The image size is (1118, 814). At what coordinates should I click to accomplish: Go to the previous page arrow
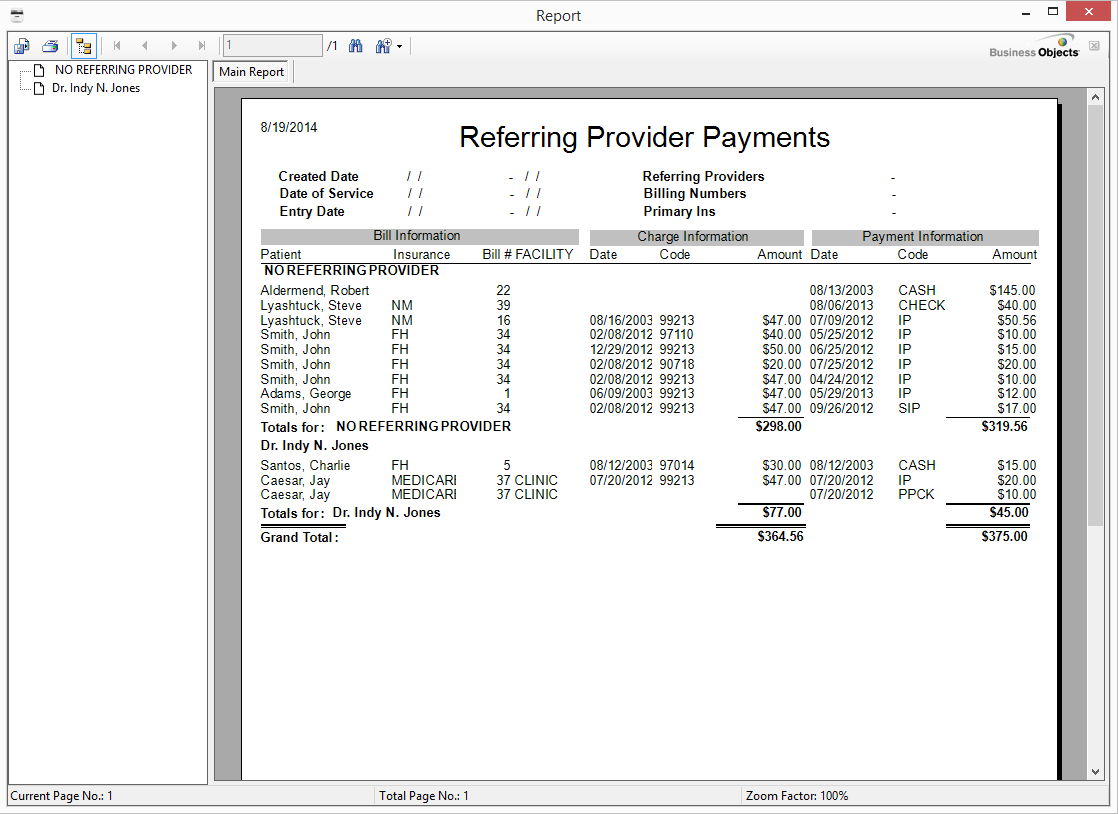click(145, 46)
